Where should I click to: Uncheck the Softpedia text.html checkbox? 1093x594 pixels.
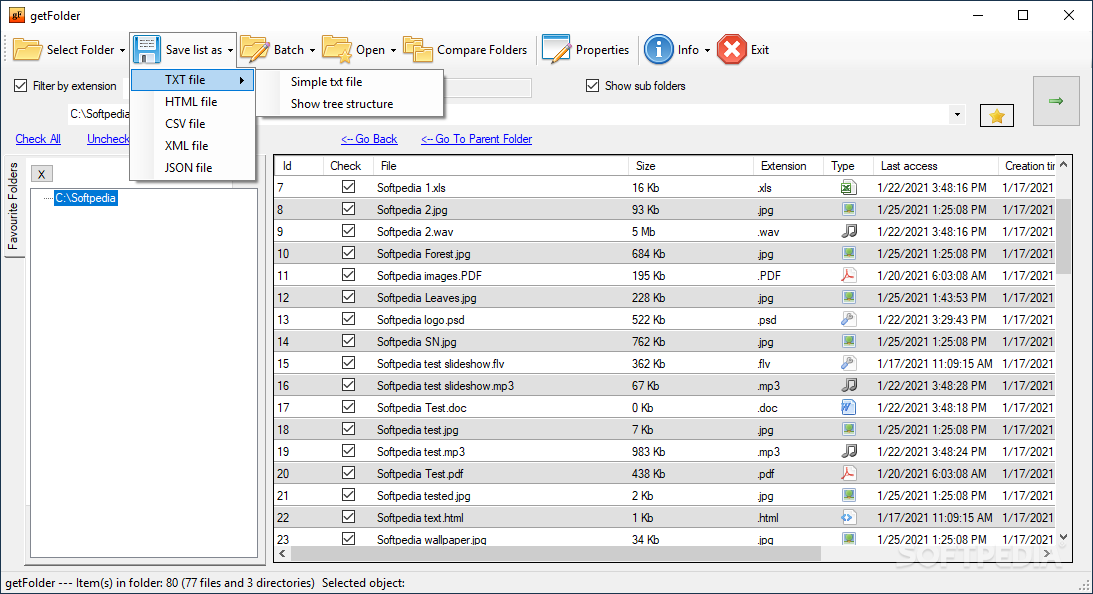click(x=349, y=517)
